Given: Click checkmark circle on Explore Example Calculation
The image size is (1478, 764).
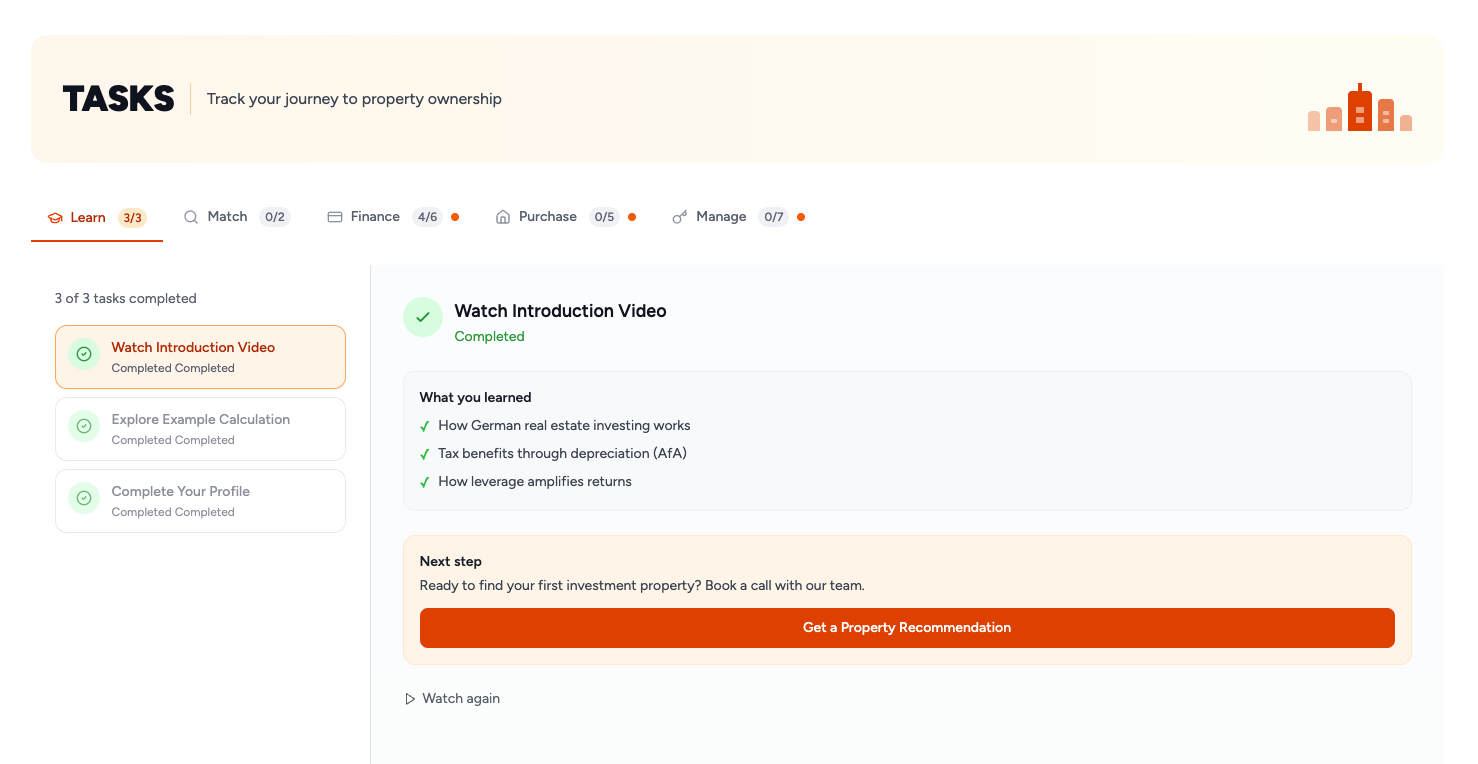Looking at the screenshot, I should [84, 426].
